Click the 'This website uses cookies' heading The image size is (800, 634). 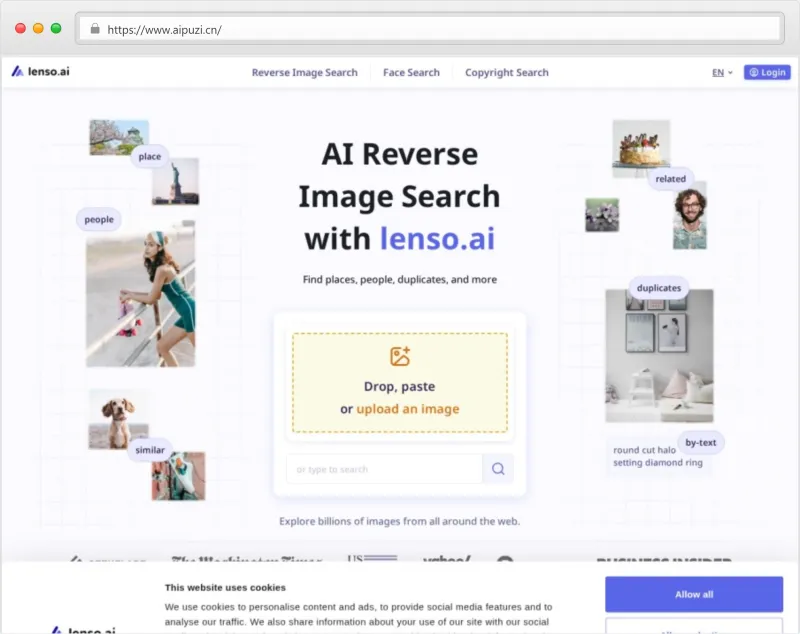[225, 588]
